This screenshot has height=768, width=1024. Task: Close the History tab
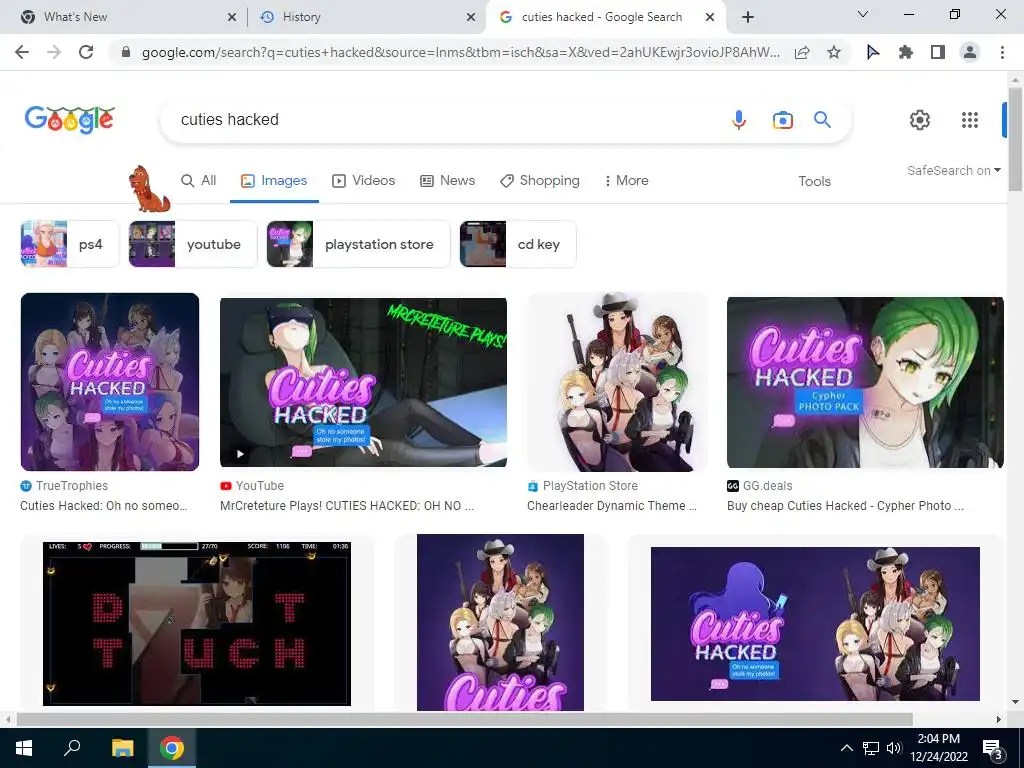471,18
